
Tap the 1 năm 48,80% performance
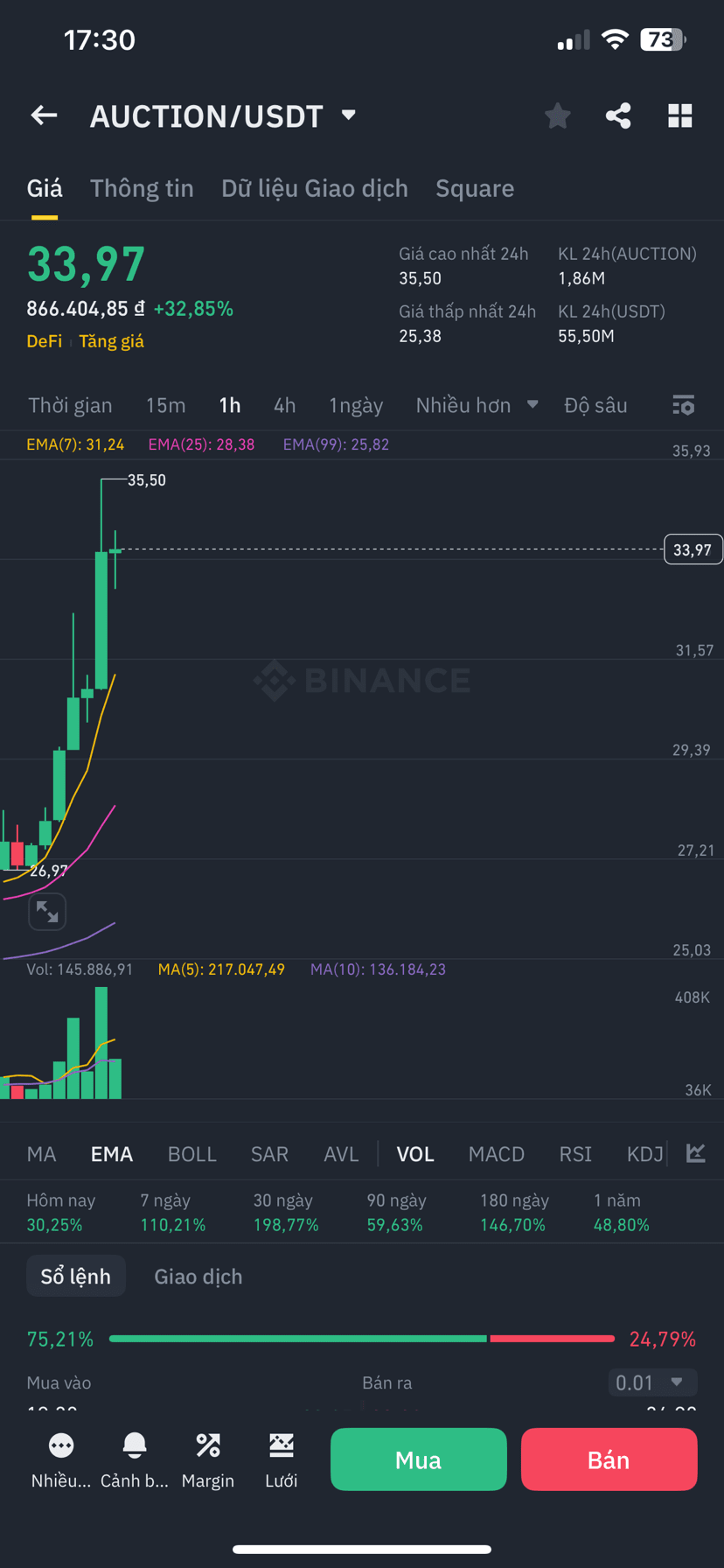(622, 1213)
